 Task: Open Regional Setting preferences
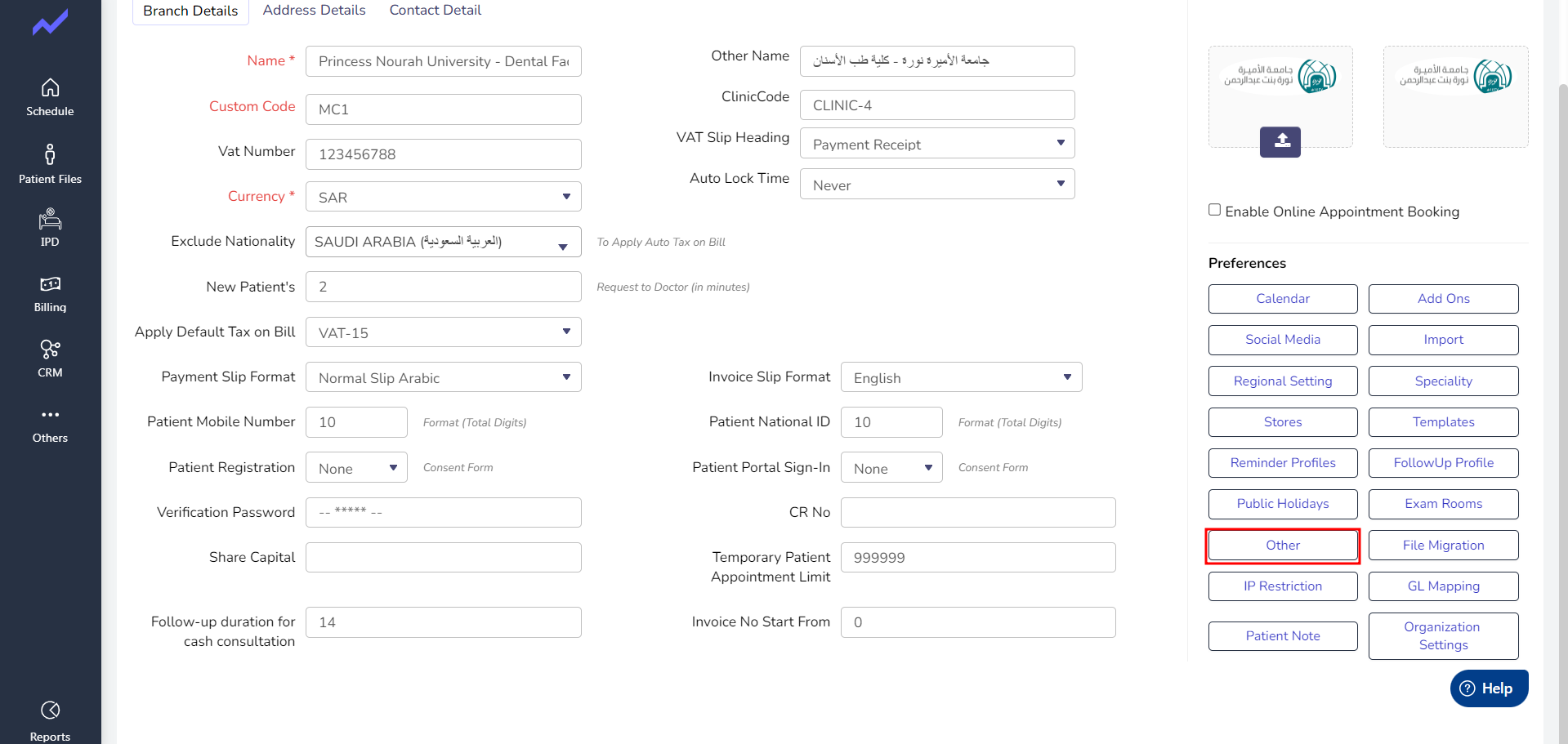(x=1283, y=381)
